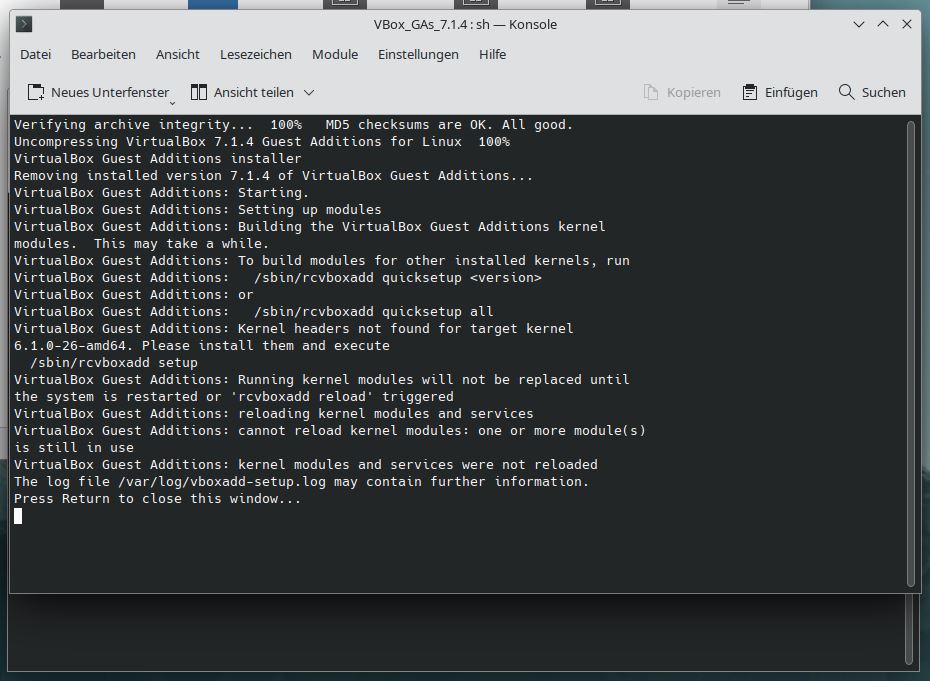Viewport: 930px width, 681px height.
Task: Click the '/var/log/vboxadd-setup.log' log file line
Action: 301,482
